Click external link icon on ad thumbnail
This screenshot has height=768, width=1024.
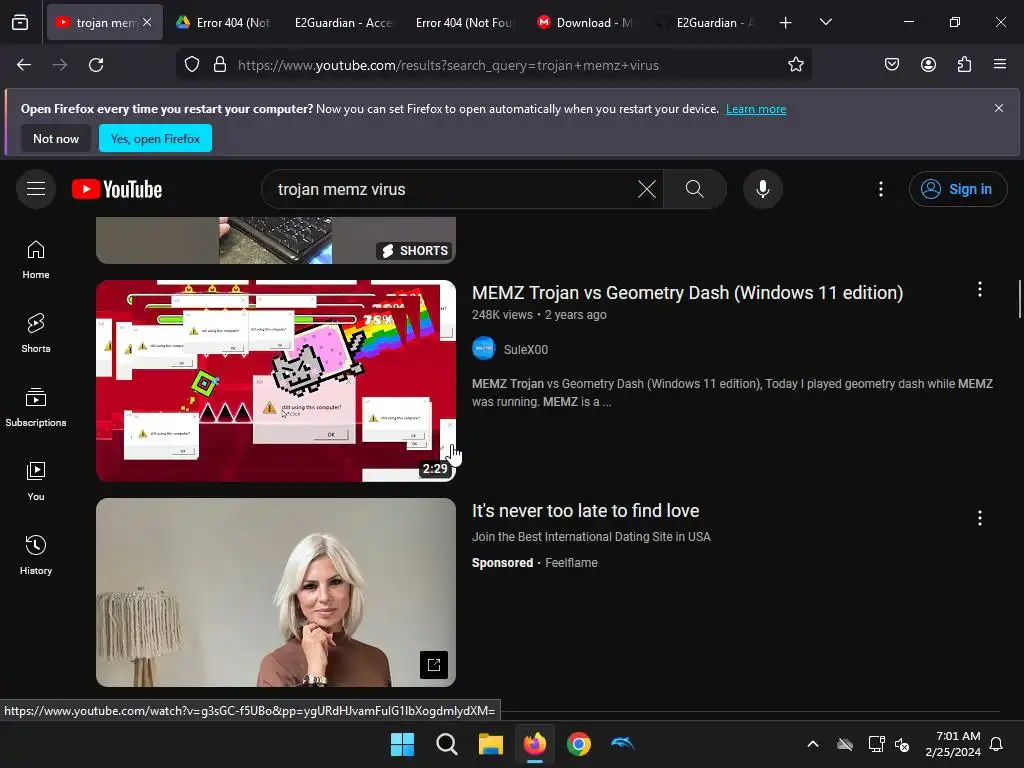click(434, 665)
